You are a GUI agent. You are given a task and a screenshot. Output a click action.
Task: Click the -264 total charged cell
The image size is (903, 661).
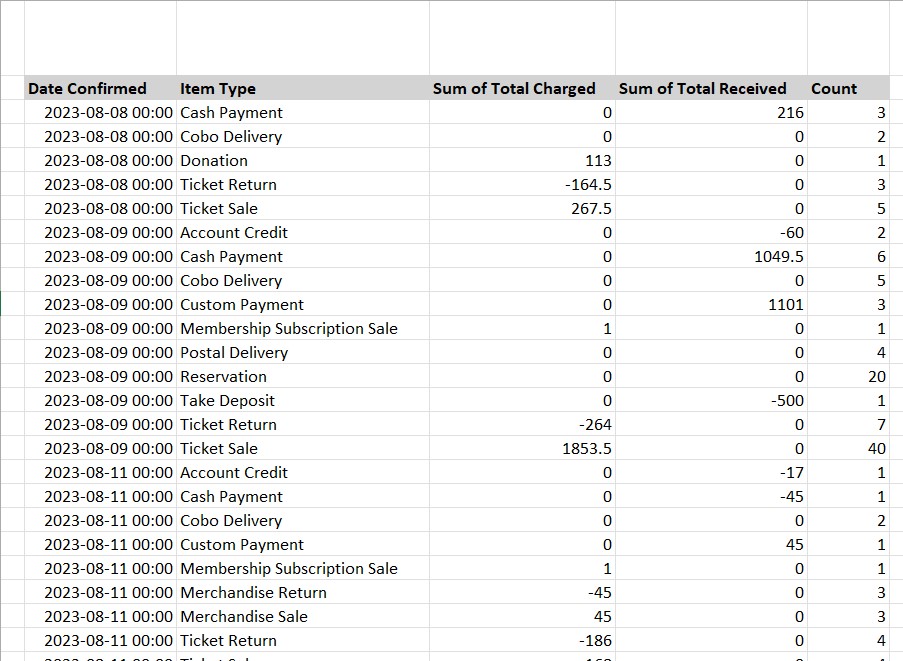point(522,424)
